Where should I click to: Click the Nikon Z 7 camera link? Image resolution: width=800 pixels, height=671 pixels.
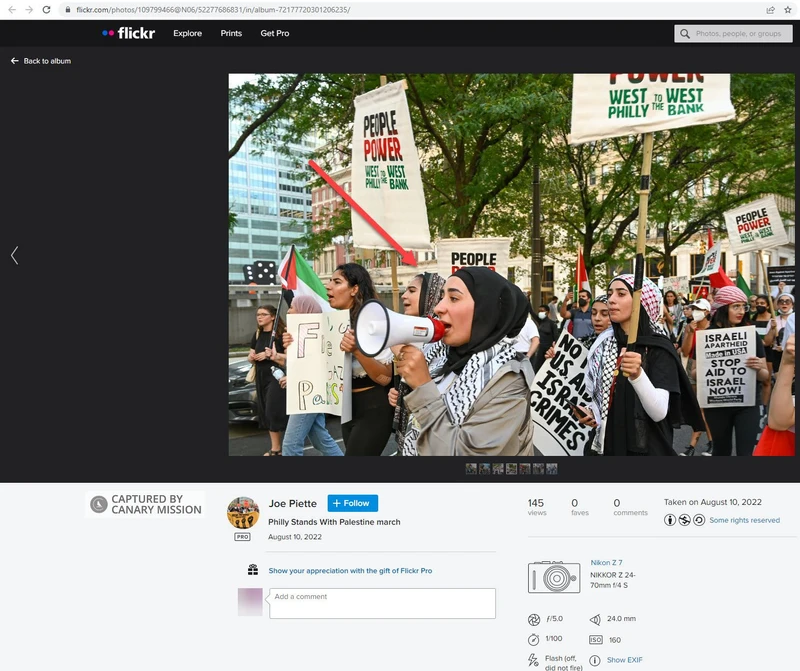606,563
